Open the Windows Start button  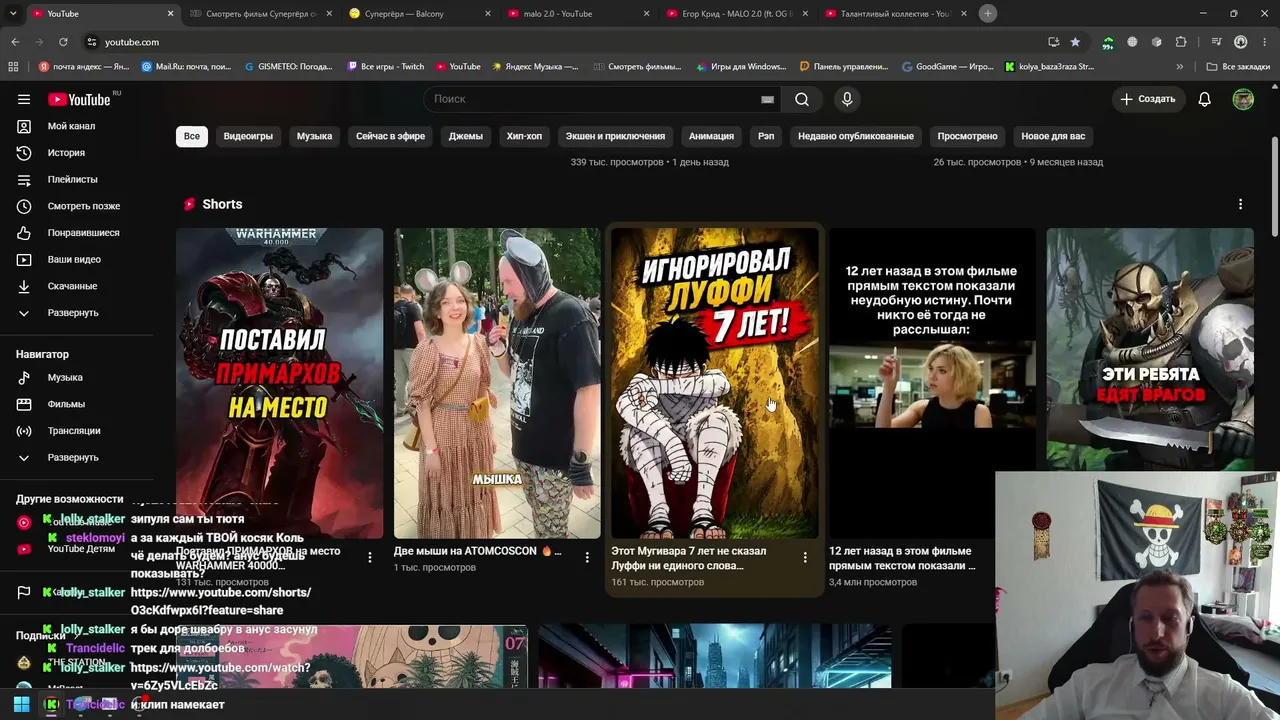click(21, 704)
